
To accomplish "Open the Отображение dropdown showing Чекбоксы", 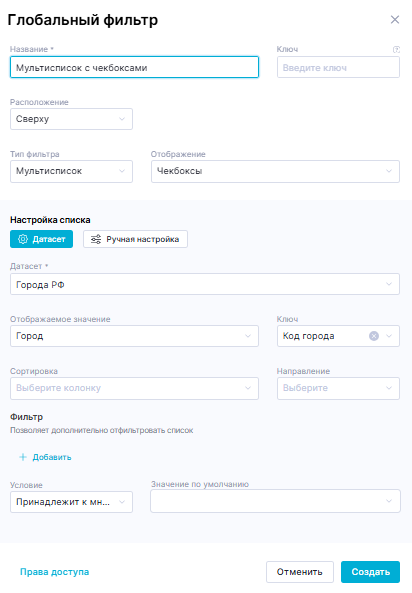I will pyautogui.click(x=275, y=171).
